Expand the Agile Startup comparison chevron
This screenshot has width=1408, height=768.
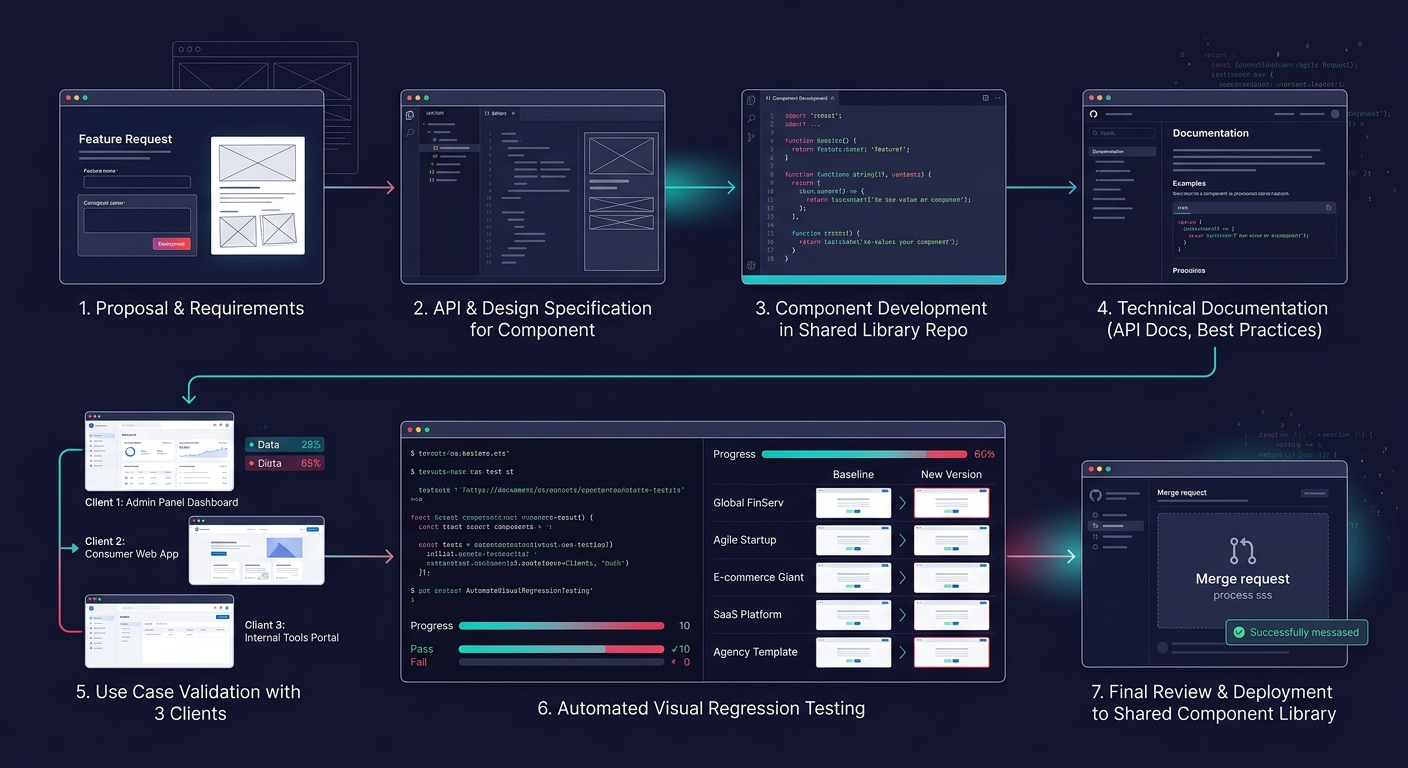tap(902, 540)
